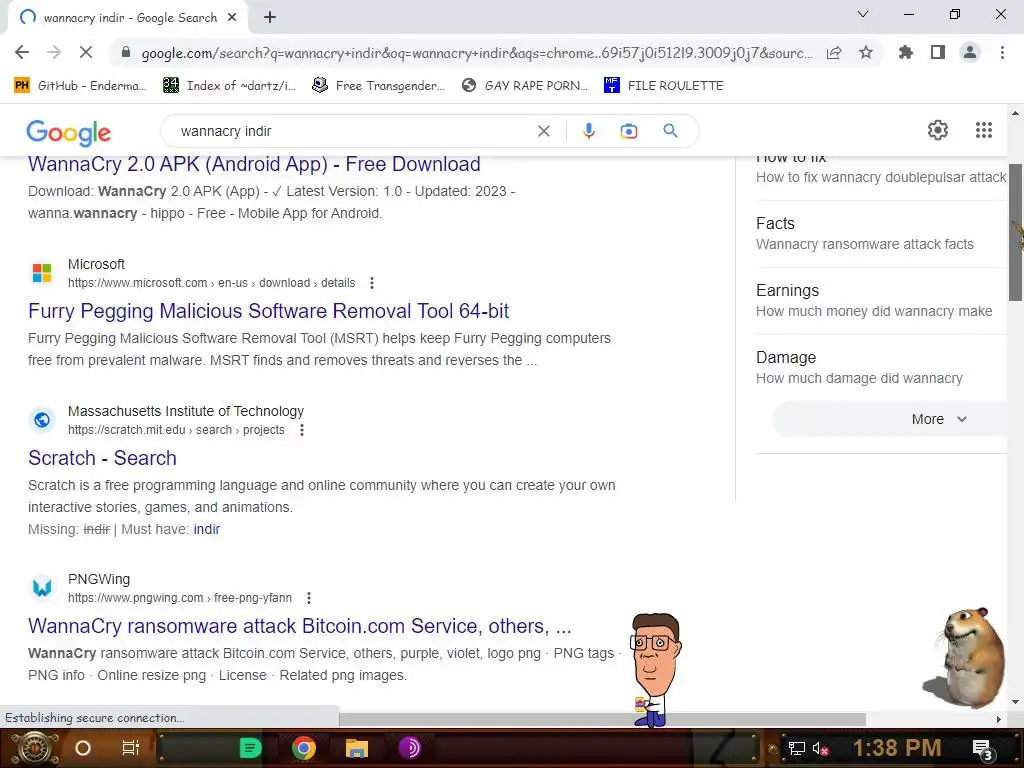
Task: Share this page from the address bar
Action: click(834, 53)
